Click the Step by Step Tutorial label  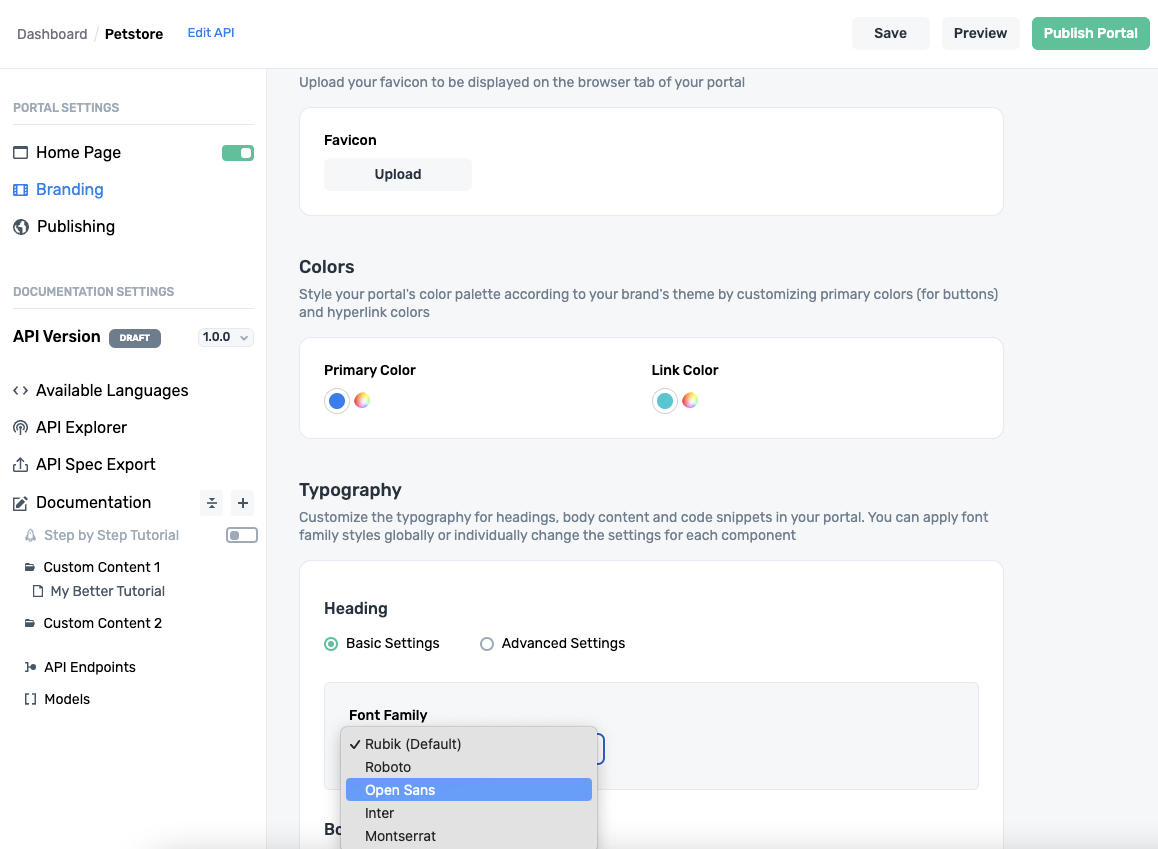[x=112, y=535]
